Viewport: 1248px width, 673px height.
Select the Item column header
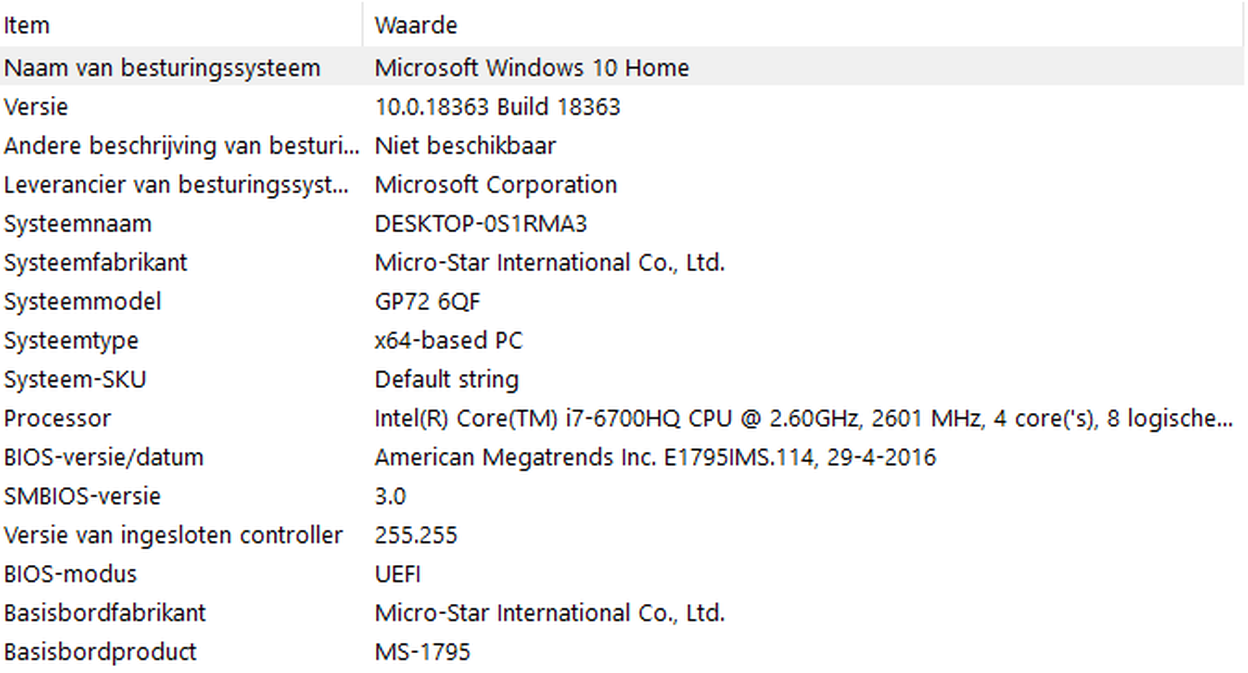point(181,24)
